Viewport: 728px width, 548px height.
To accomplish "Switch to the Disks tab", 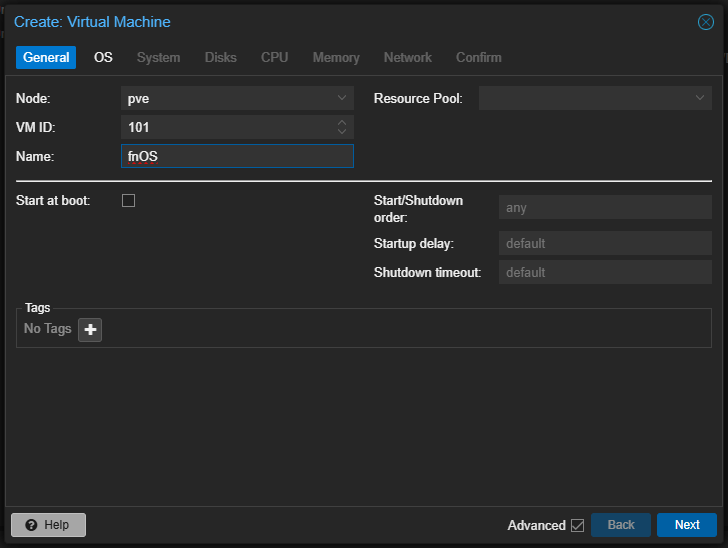I will click(x=221, y=58).
